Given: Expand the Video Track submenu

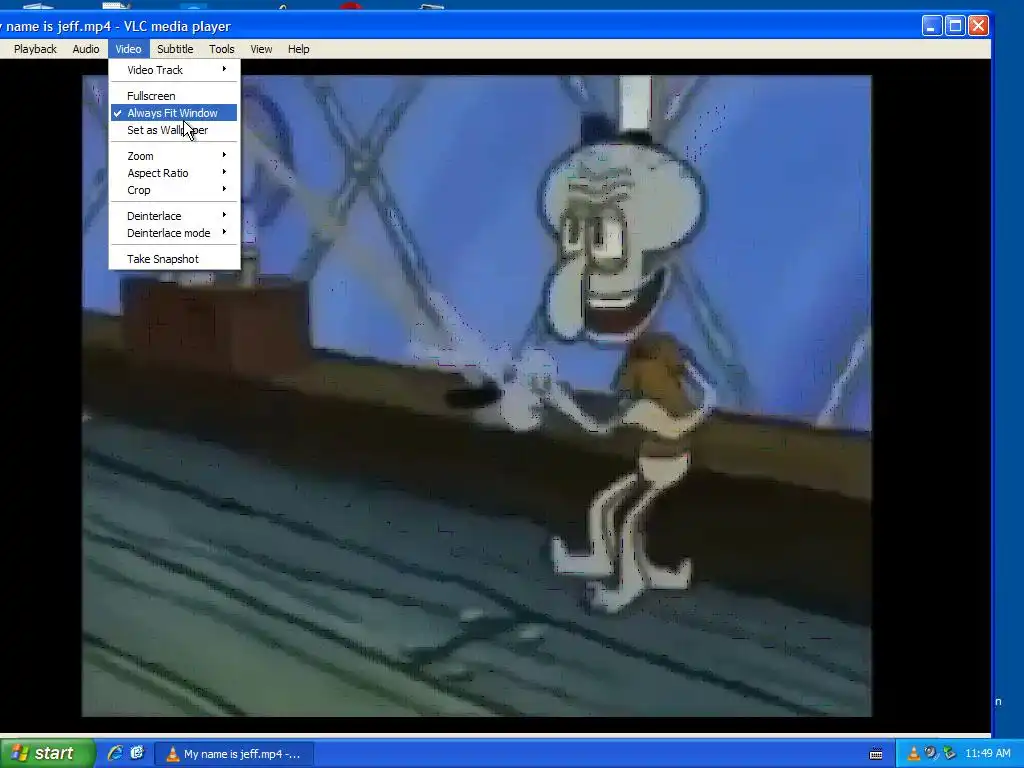Looking at the screenshot, I should 174,70.
